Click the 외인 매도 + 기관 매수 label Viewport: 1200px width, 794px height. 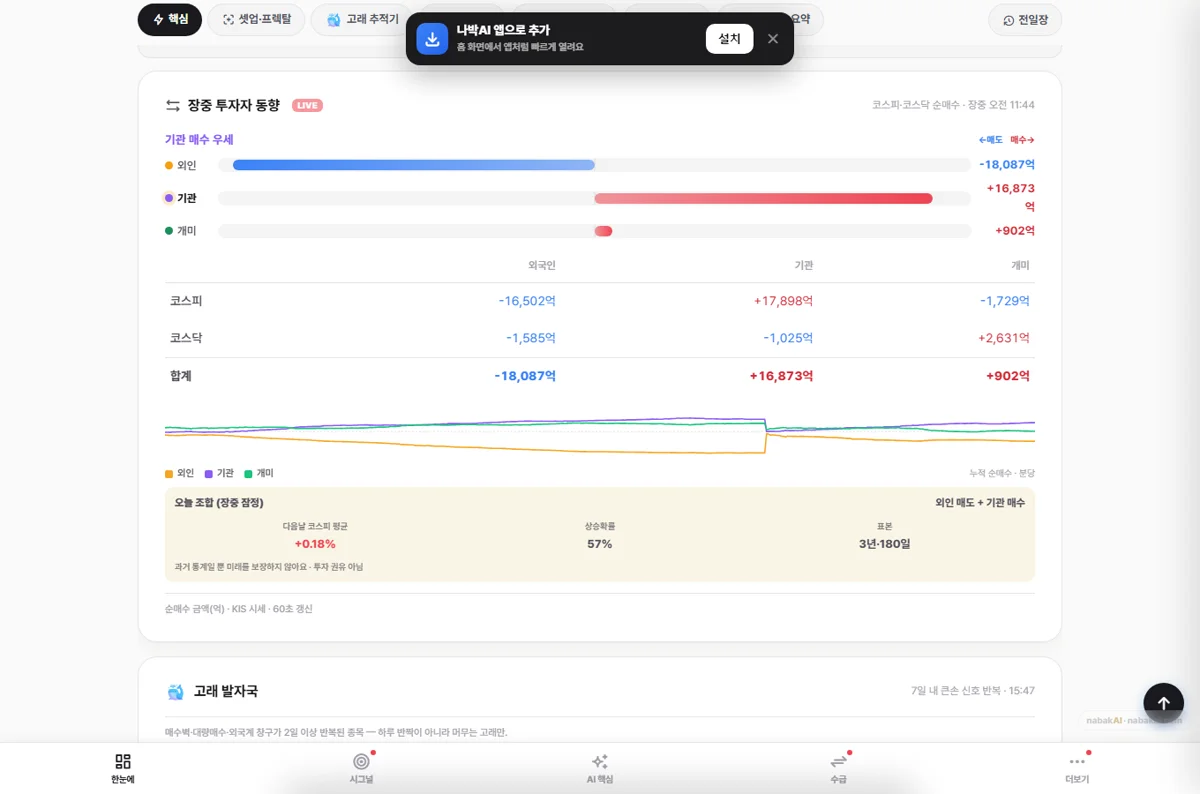point(980,503)
